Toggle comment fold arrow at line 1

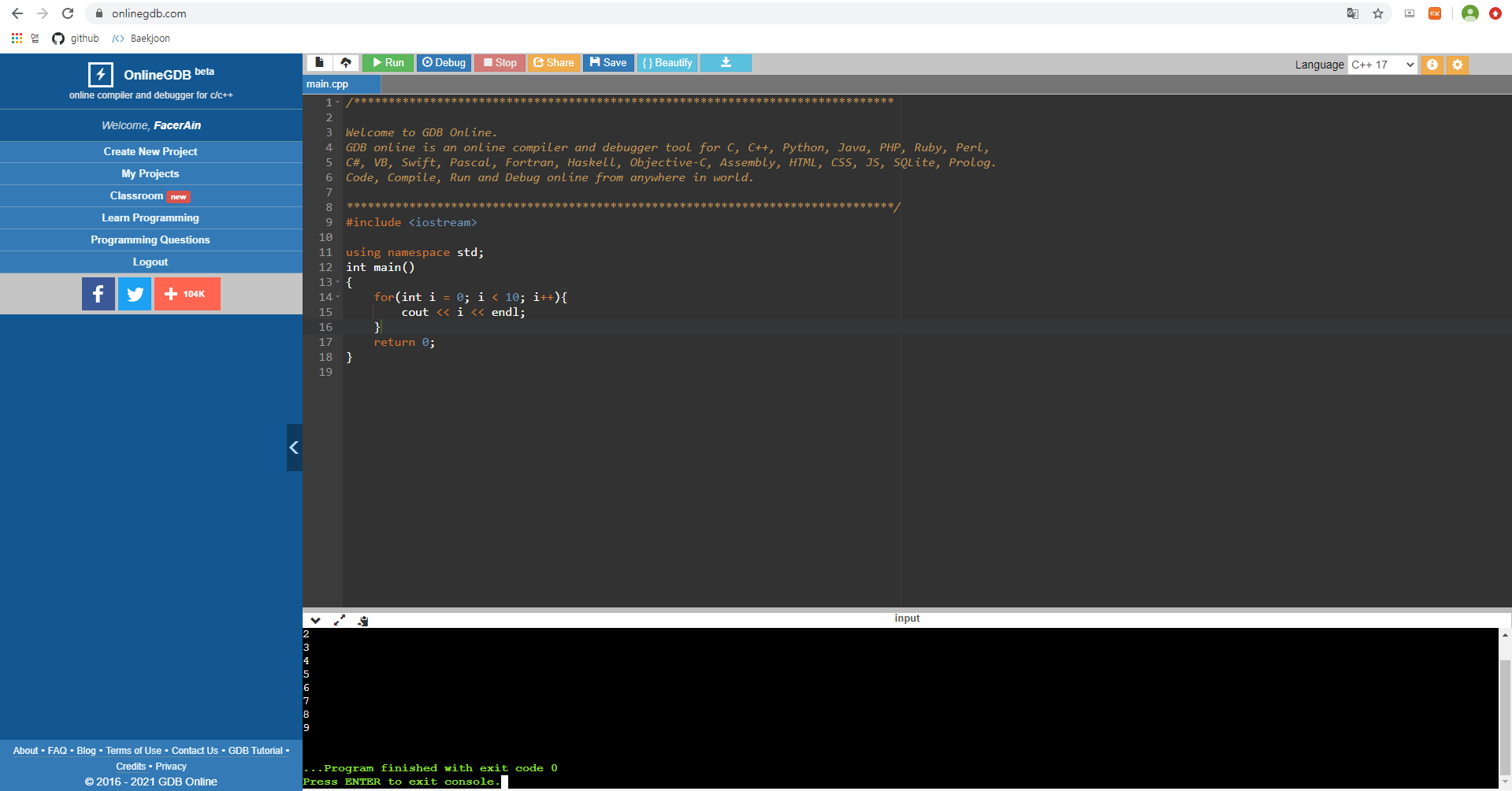click(x=338, y=102)
